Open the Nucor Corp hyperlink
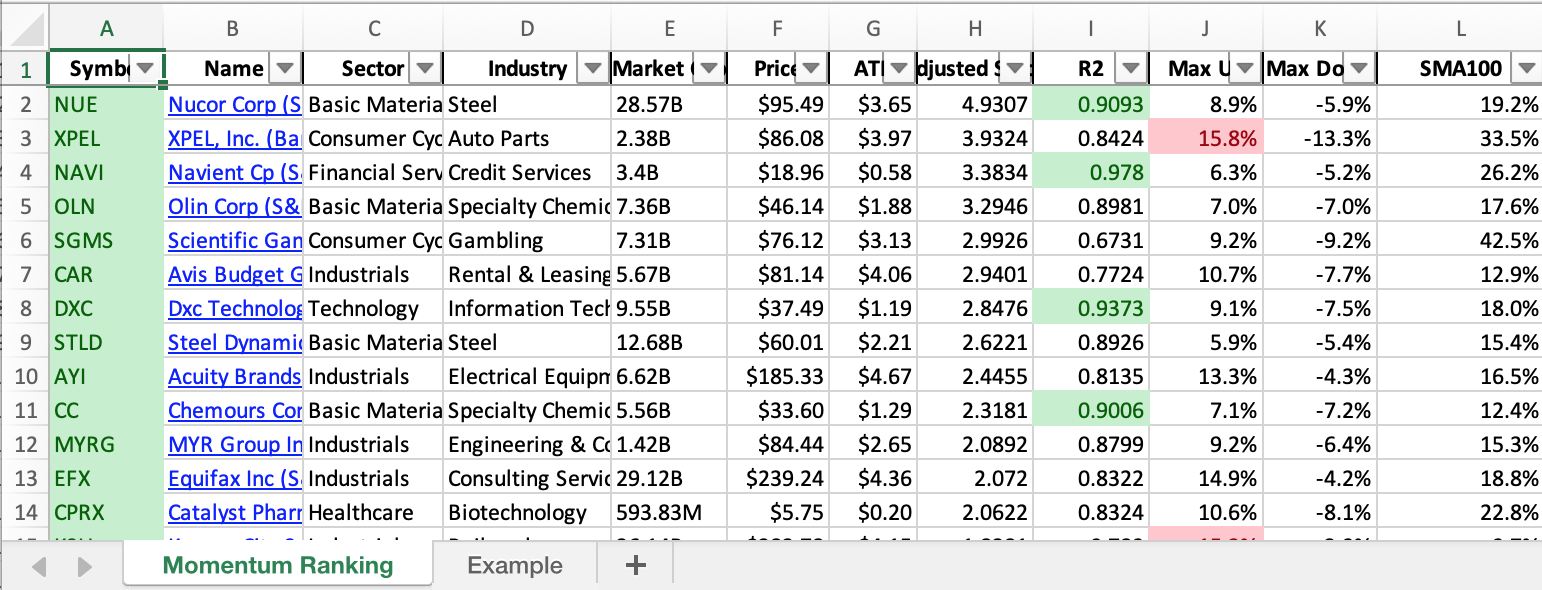Image resolution: width=1542 pixels, height=590 pixels. pos(234,105)
